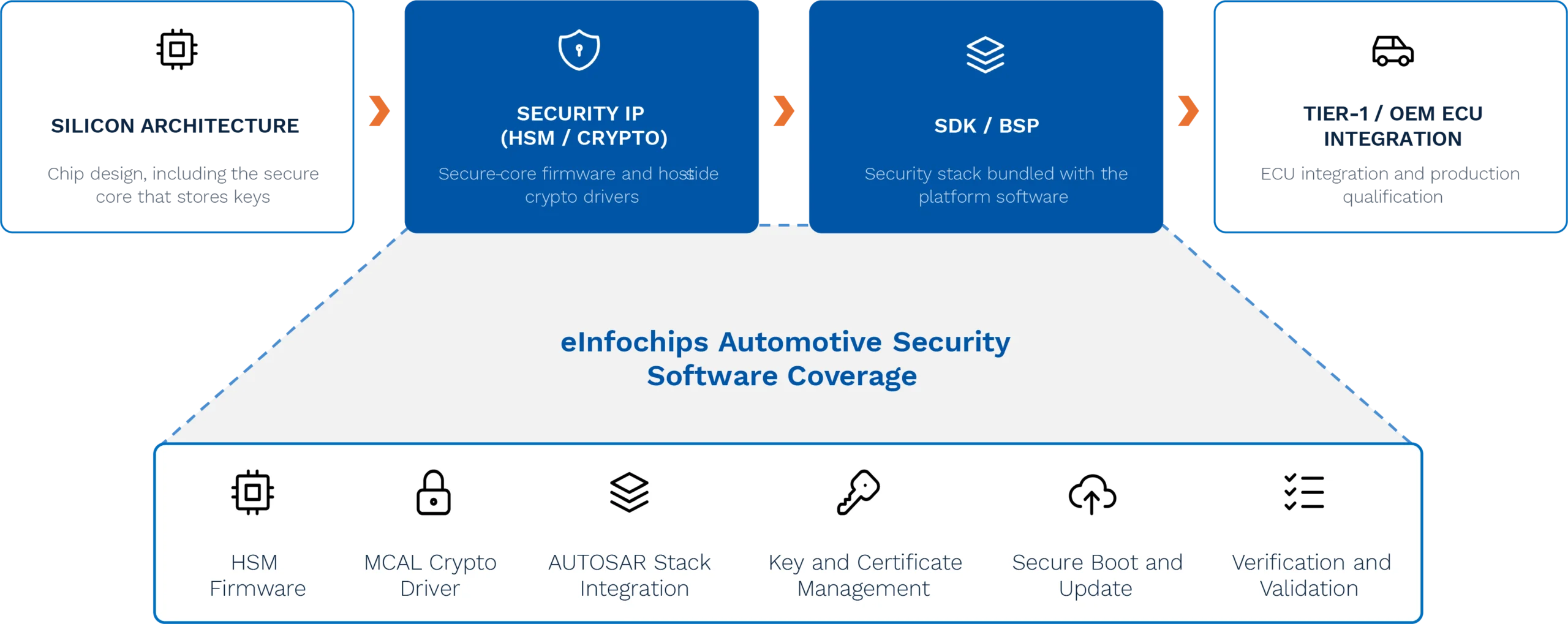Viewport: 1568px width, 624px height.
Task: Click the car icon above Tier-1 / OEM ECU
Action: [1392, 51]
